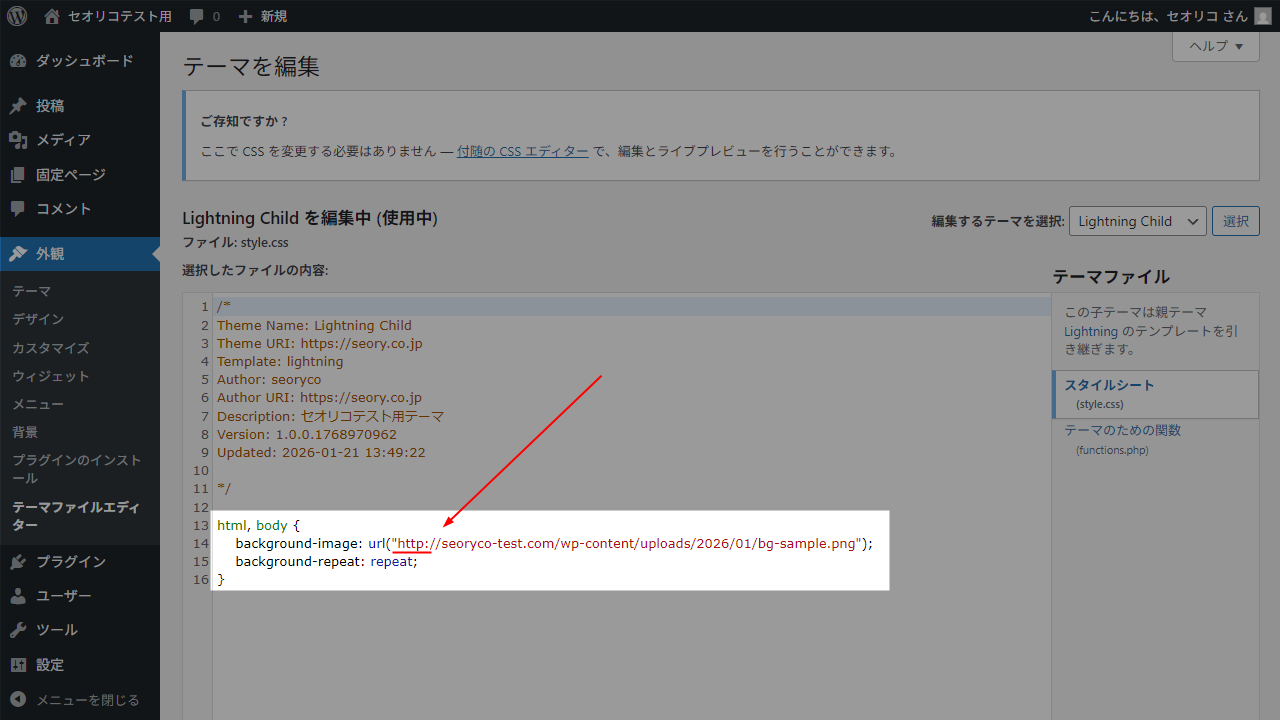Click the 新規 plus icon
The image size is (1280, 720).
[247, 16]
